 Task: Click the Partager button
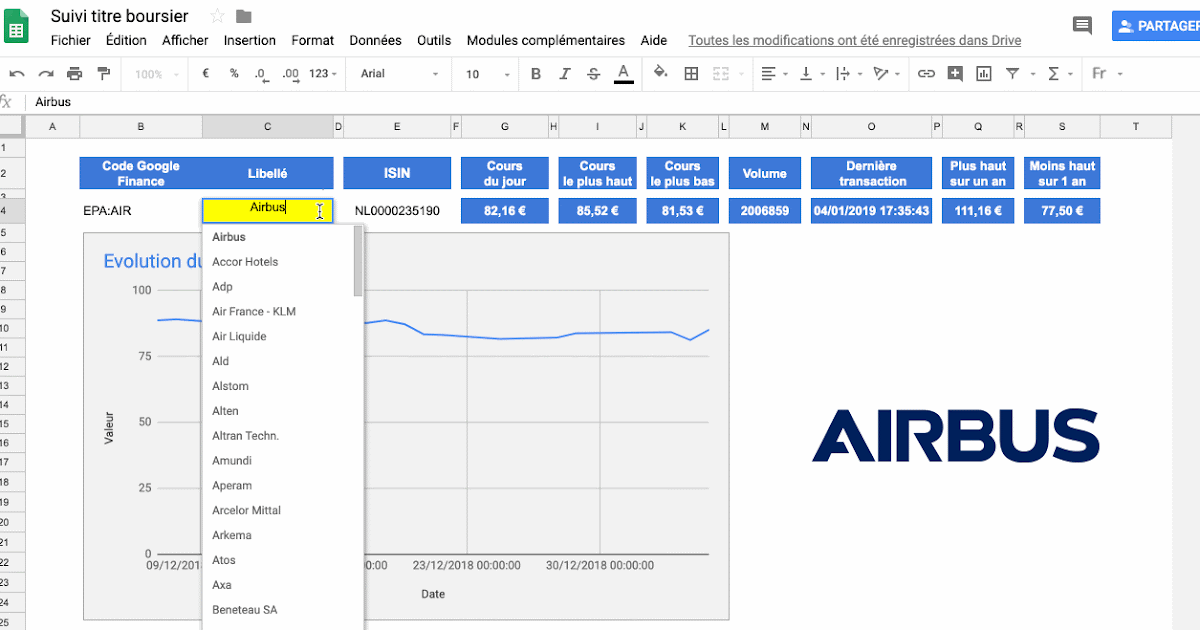[x=1156, y=26]
